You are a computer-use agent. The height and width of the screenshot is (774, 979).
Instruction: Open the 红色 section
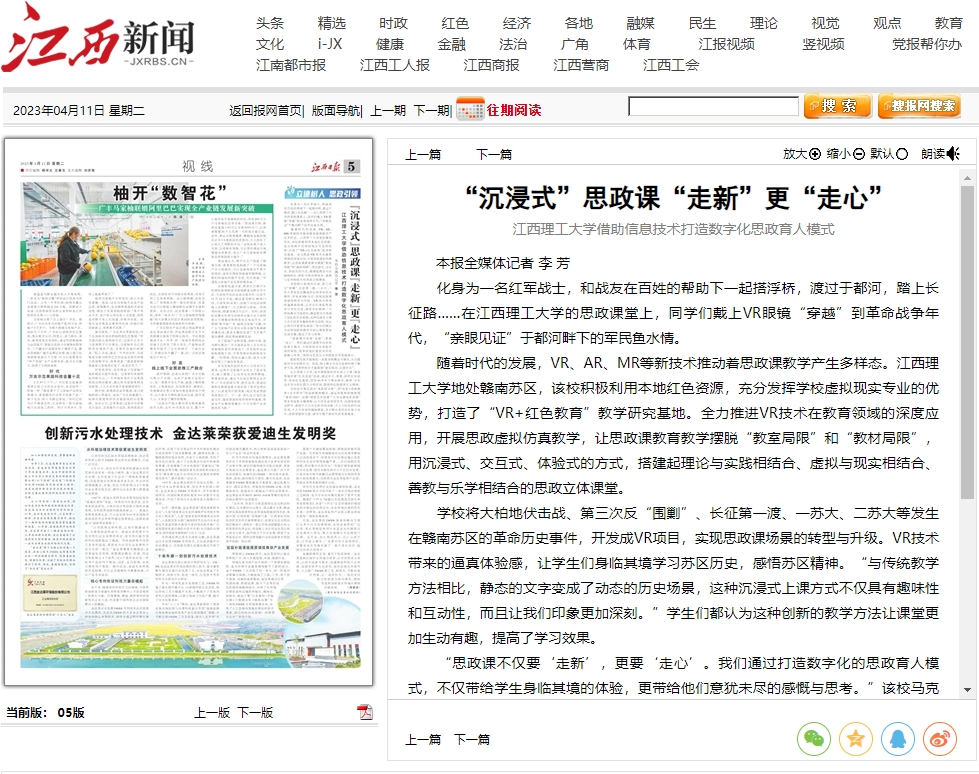point(455,23)
